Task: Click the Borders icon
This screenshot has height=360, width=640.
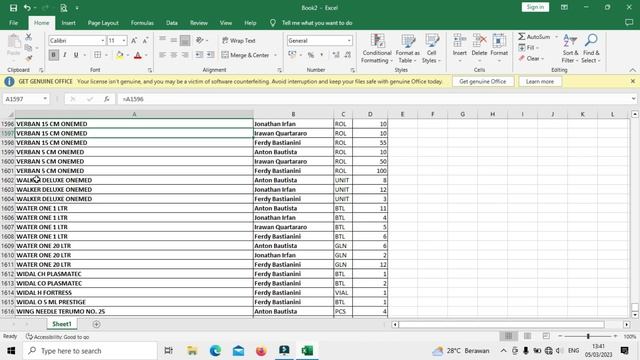Action: [x=97, y=55]
